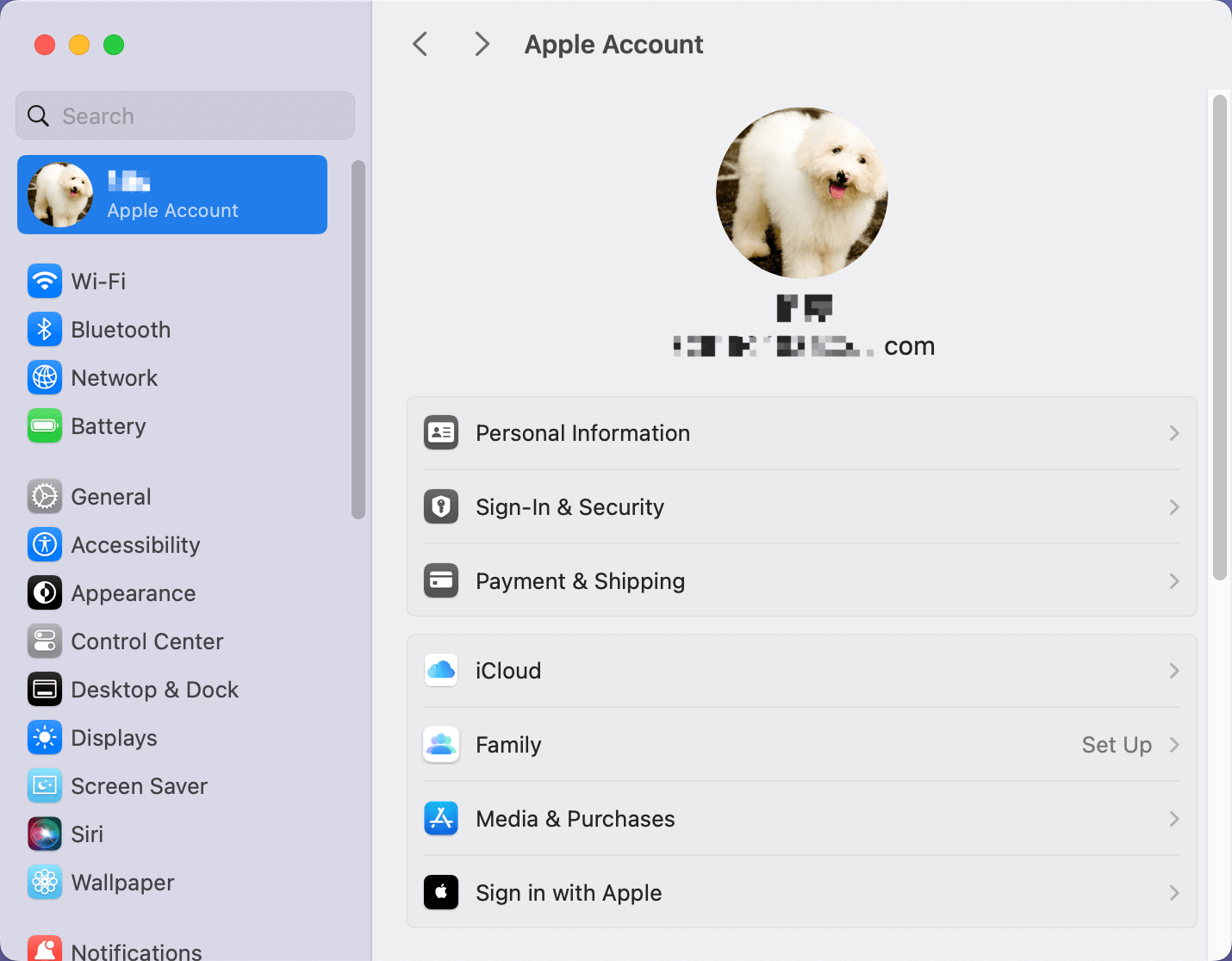1232x961 pixels.
Task: Click the General label text
Action: [x=111, y=497]
